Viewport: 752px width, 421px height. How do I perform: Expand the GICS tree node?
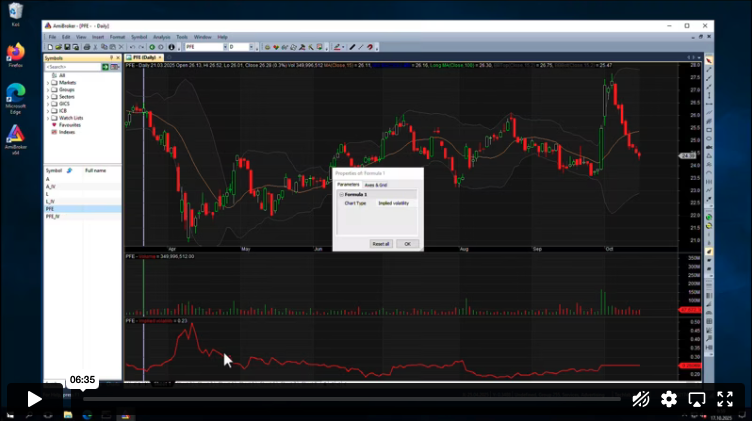point(48,104)
